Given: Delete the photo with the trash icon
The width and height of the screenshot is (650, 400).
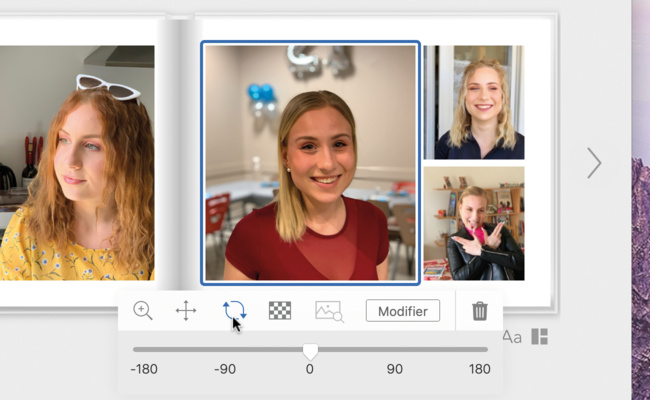Looking at the screenshot, I should (479, 311).
